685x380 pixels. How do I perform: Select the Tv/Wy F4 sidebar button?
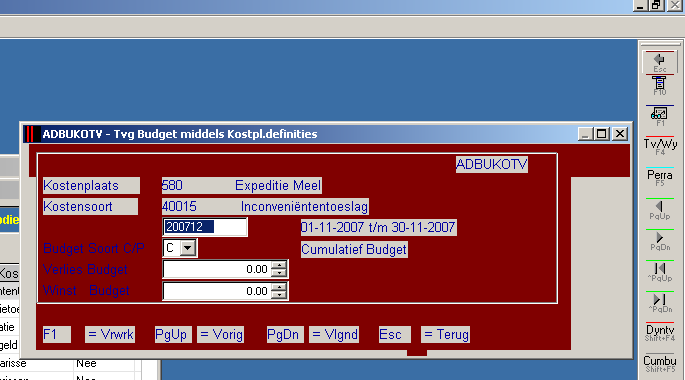pyautogui.click(x=660, y=147)
